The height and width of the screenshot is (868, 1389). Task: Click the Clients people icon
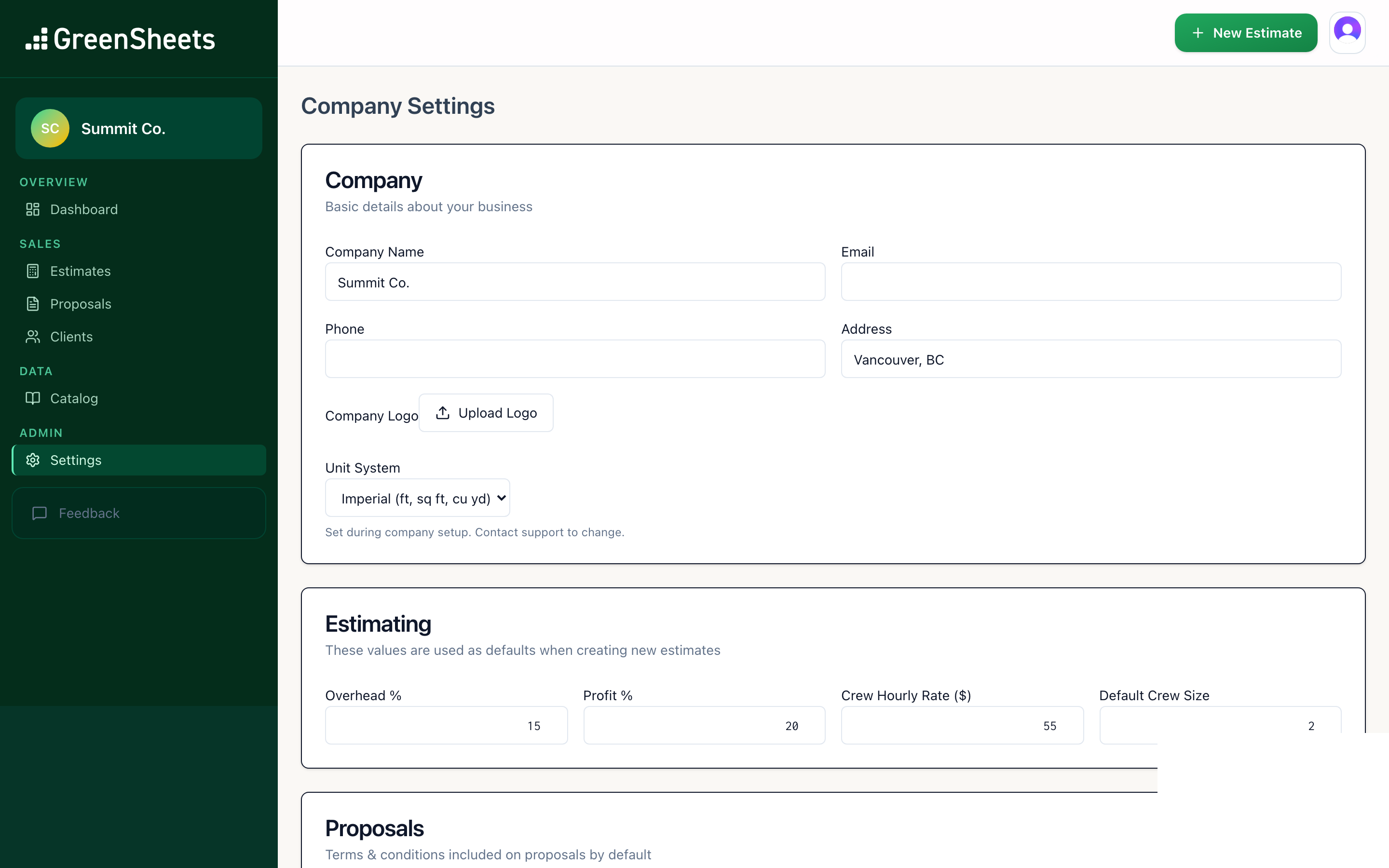(33, 337)
